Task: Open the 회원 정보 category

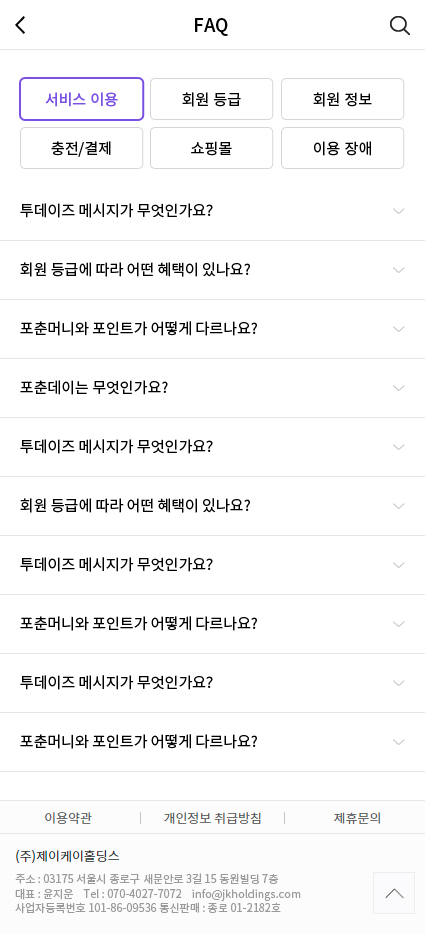Action: coord(343,99)
